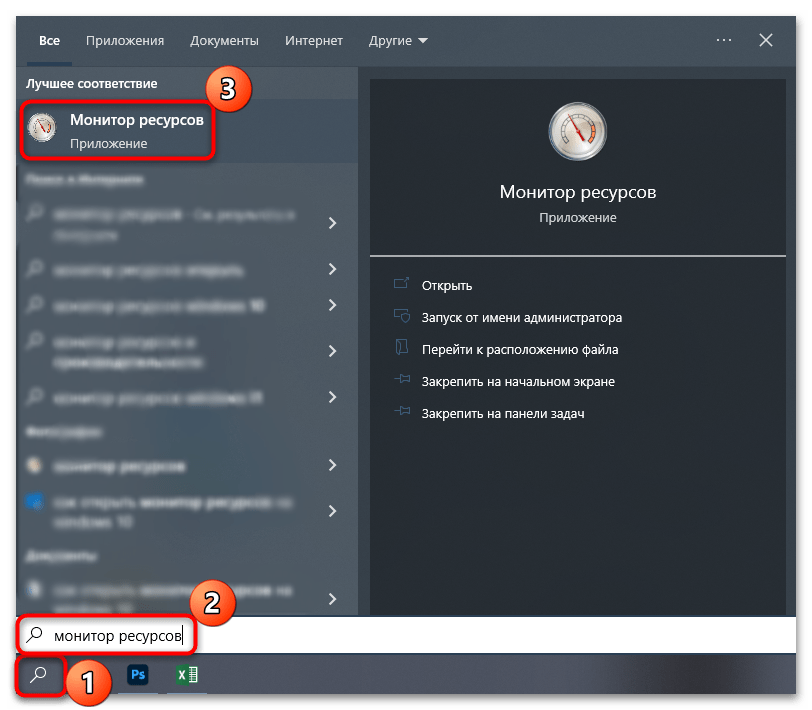
Task: Open the three-dots more options menu
Action: pyautogui.click(x=725, y=40)
